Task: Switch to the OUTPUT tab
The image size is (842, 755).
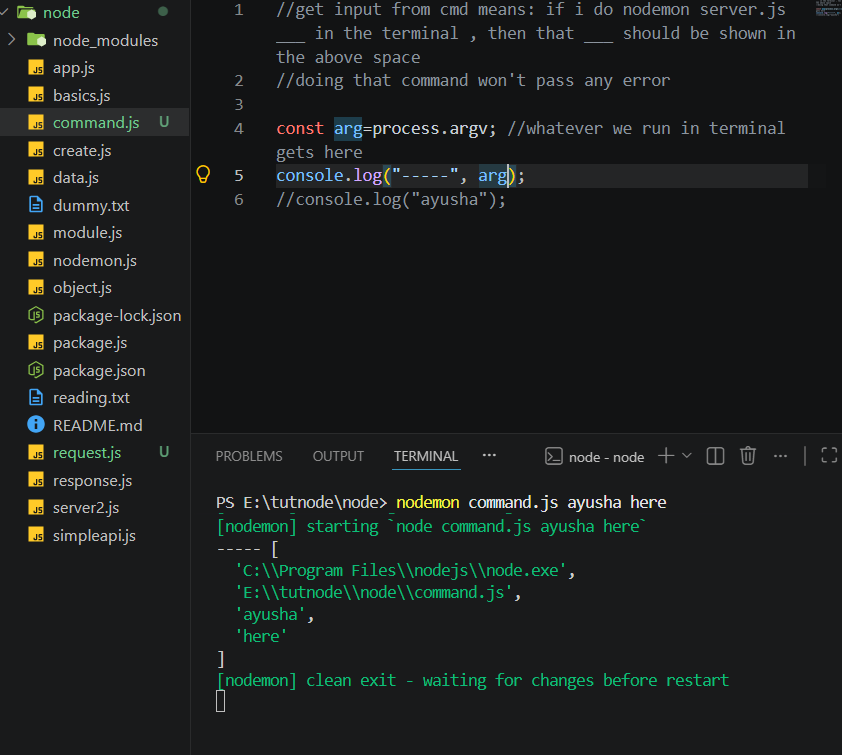Action: (x=338, y=456)
